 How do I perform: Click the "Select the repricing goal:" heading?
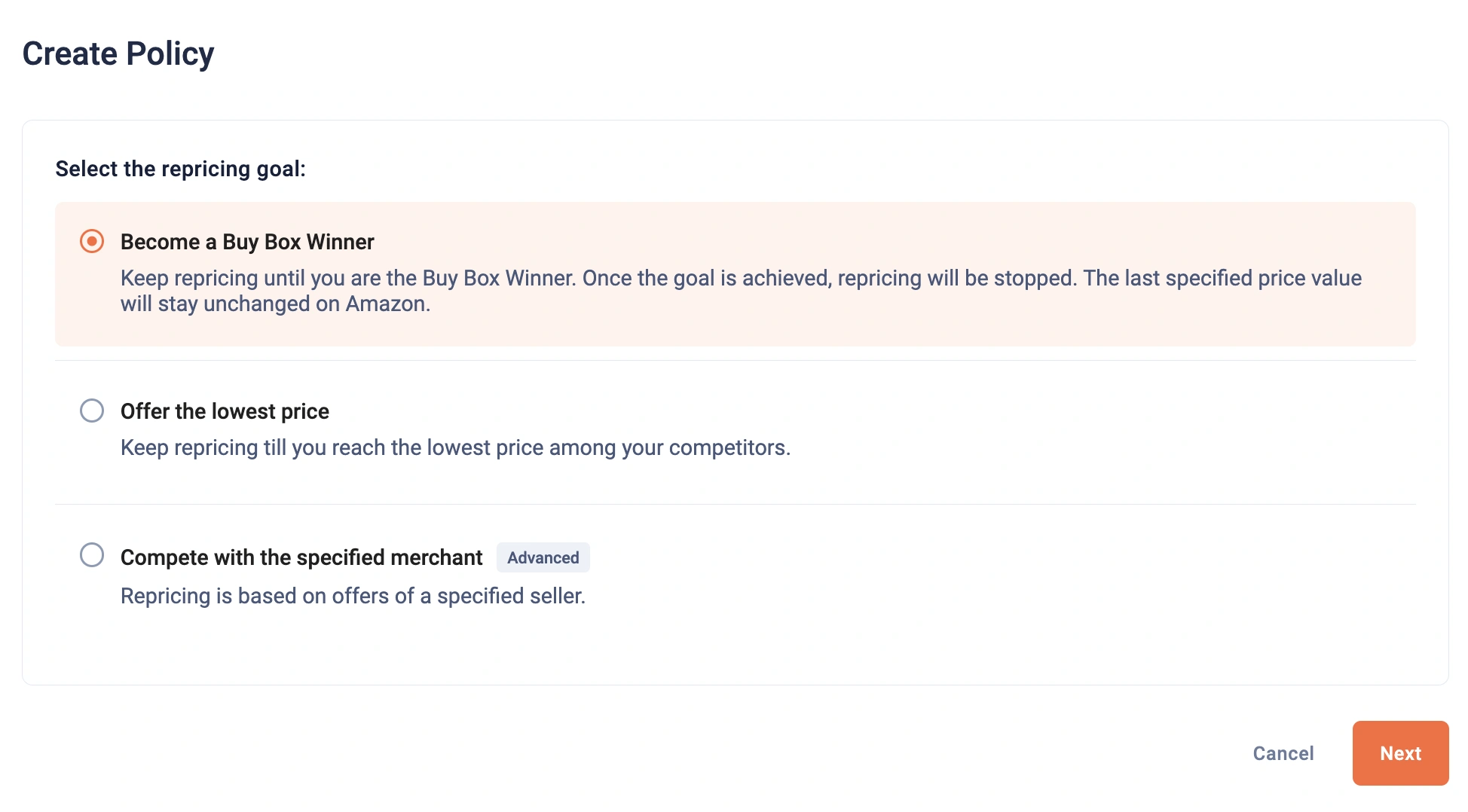click(180, 169)
